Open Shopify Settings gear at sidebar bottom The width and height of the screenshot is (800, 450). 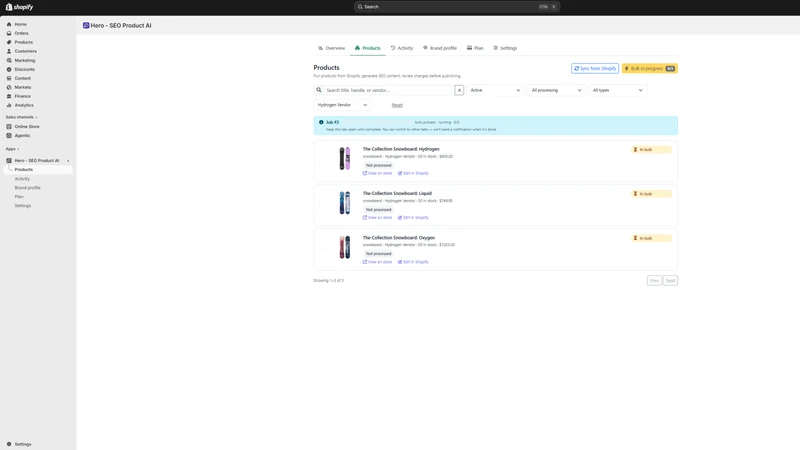pos(22,444)
